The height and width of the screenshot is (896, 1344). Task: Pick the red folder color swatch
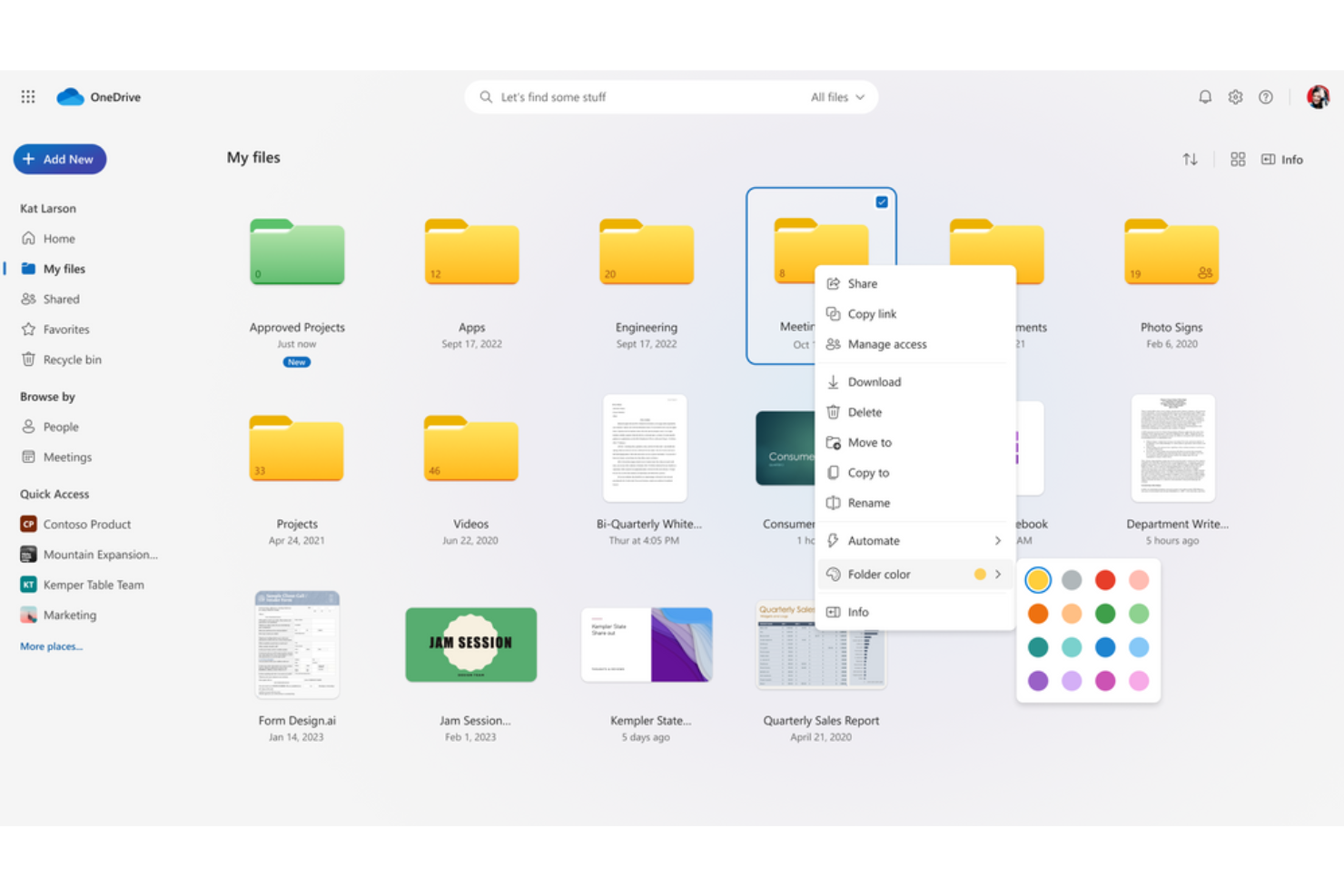[1105, 580]
